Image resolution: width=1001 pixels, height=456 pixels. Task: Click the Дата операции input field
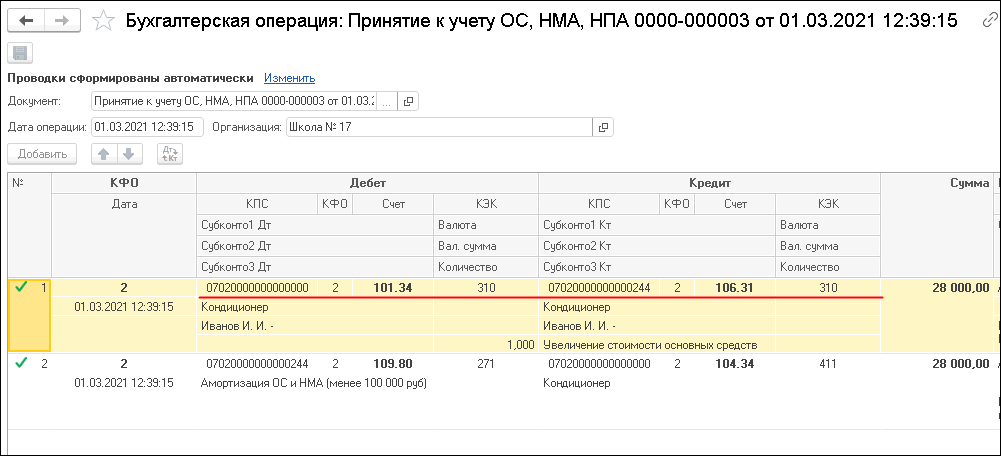147,127
